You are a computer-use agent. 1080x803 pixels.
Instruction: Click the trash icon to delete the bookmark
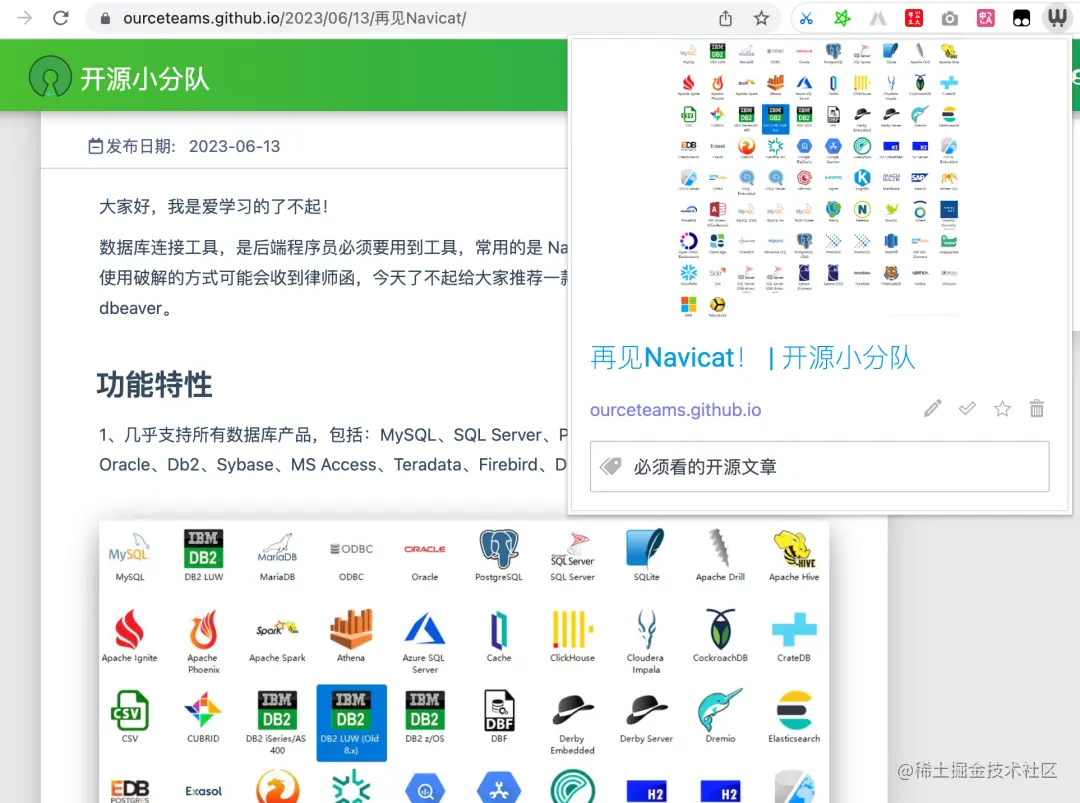click(1037, 408)
